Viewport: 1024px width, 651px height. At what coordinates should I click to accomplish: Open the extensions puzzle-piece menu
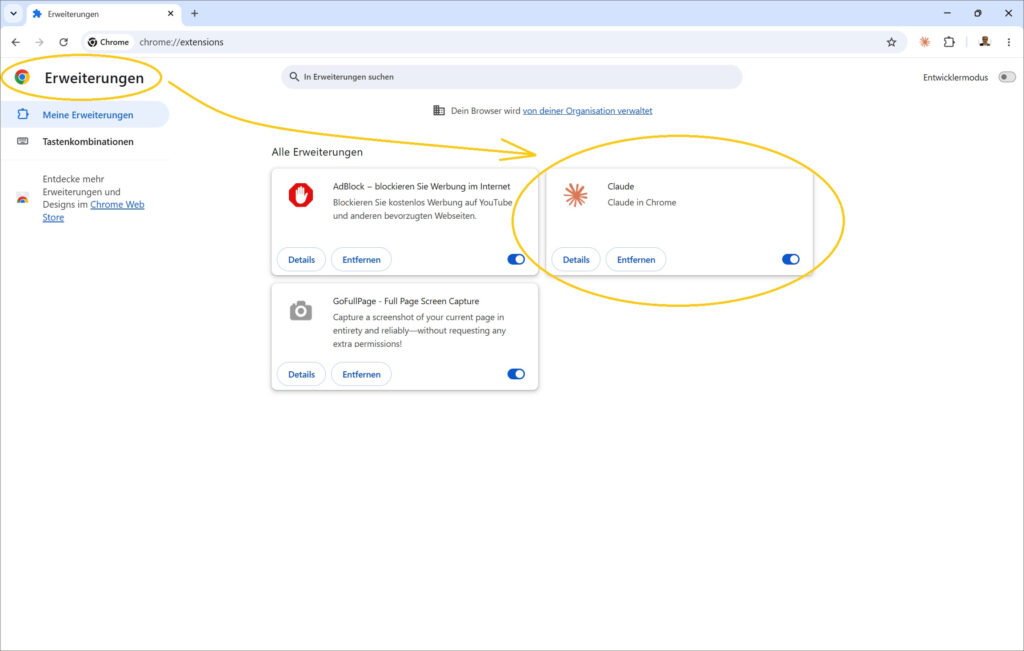(949, 42)
